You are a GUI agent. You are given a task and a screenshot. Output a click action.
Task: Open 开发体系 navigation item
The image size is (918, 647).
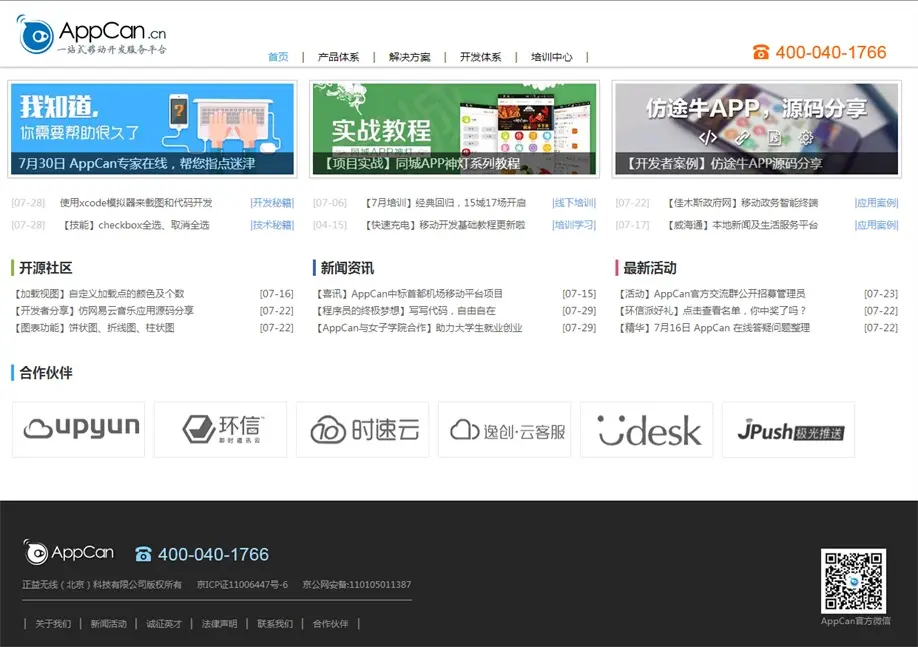(x=481, y=57)
